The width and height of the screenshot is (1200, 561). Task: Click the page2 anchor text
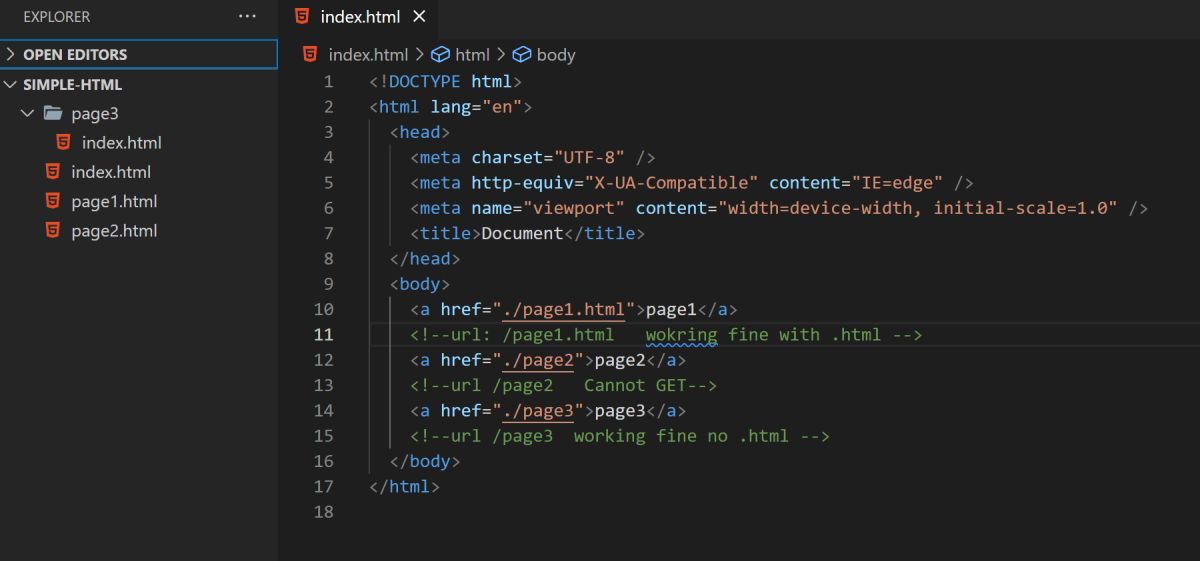point(620,360)
